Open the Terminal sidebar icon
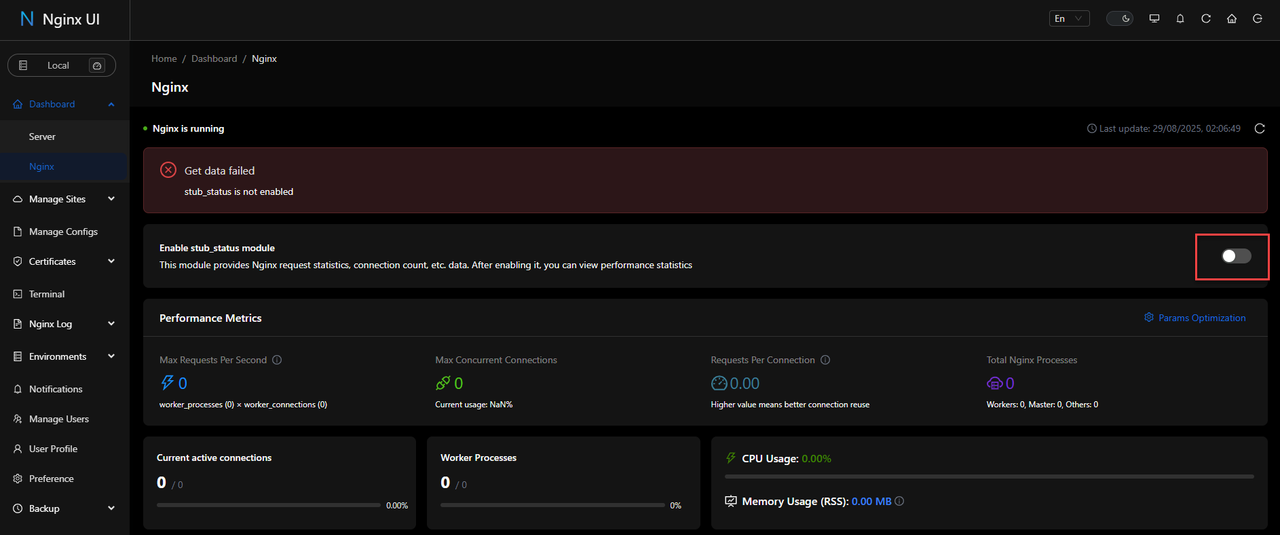Viewport: 1280px width, 535px height. pos(18,294)
